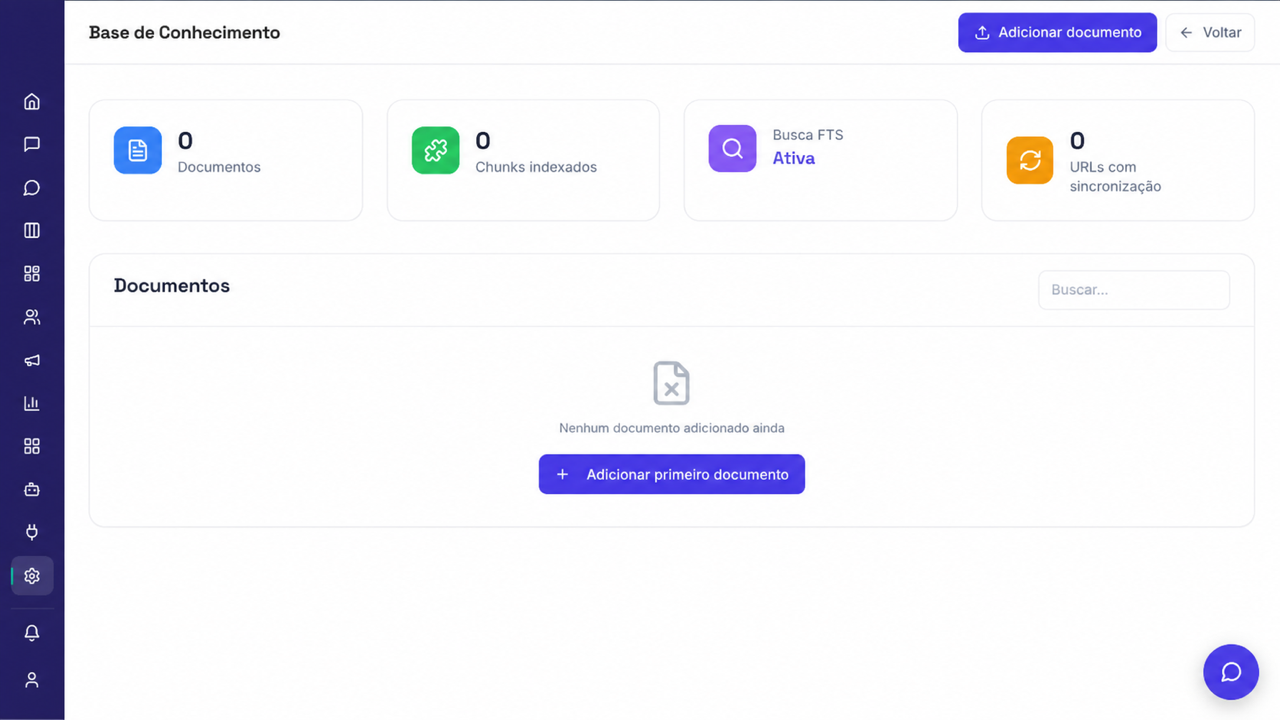This screenshot has width=1280, height=720.
Task: Focus the Buscar search field
Action: tap(1134, 290)
